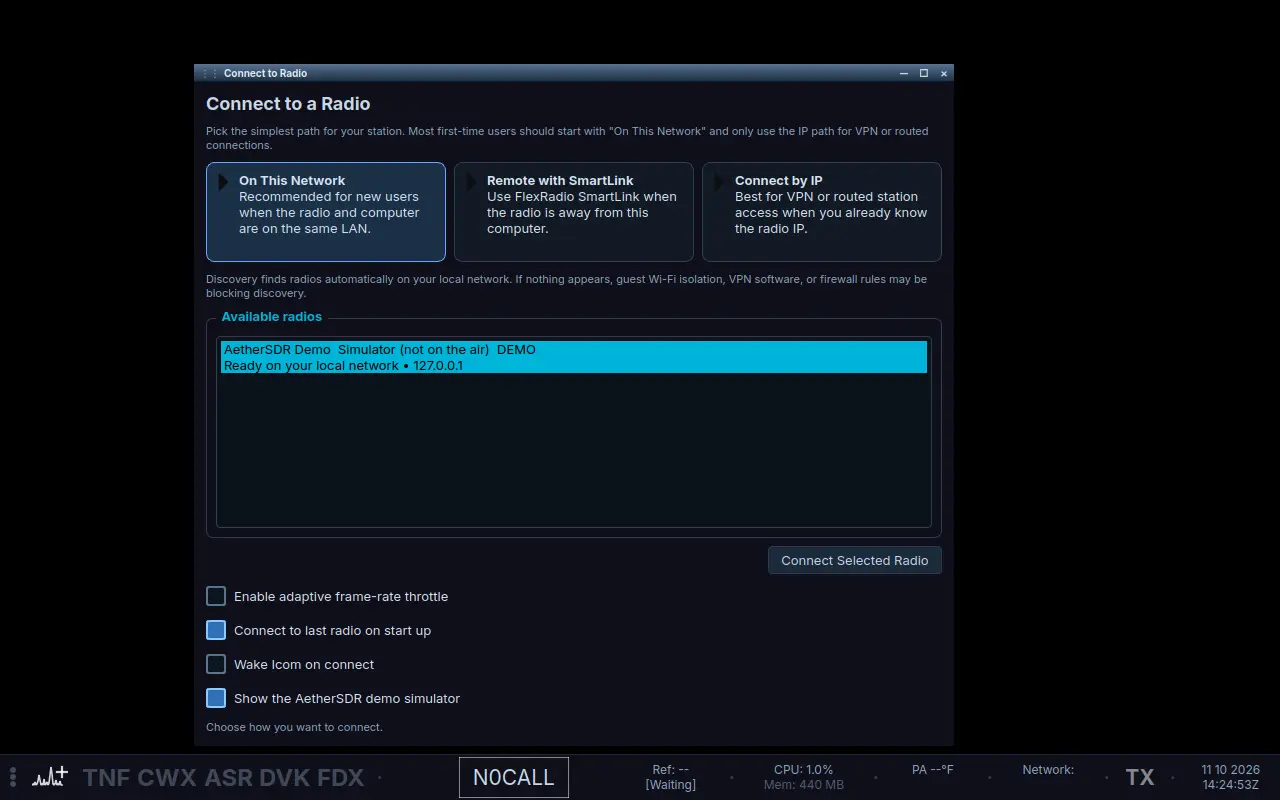Click the drag-handle dots in dialog title bar
The image size is (1280, 800).
click(x=210, y=73)
